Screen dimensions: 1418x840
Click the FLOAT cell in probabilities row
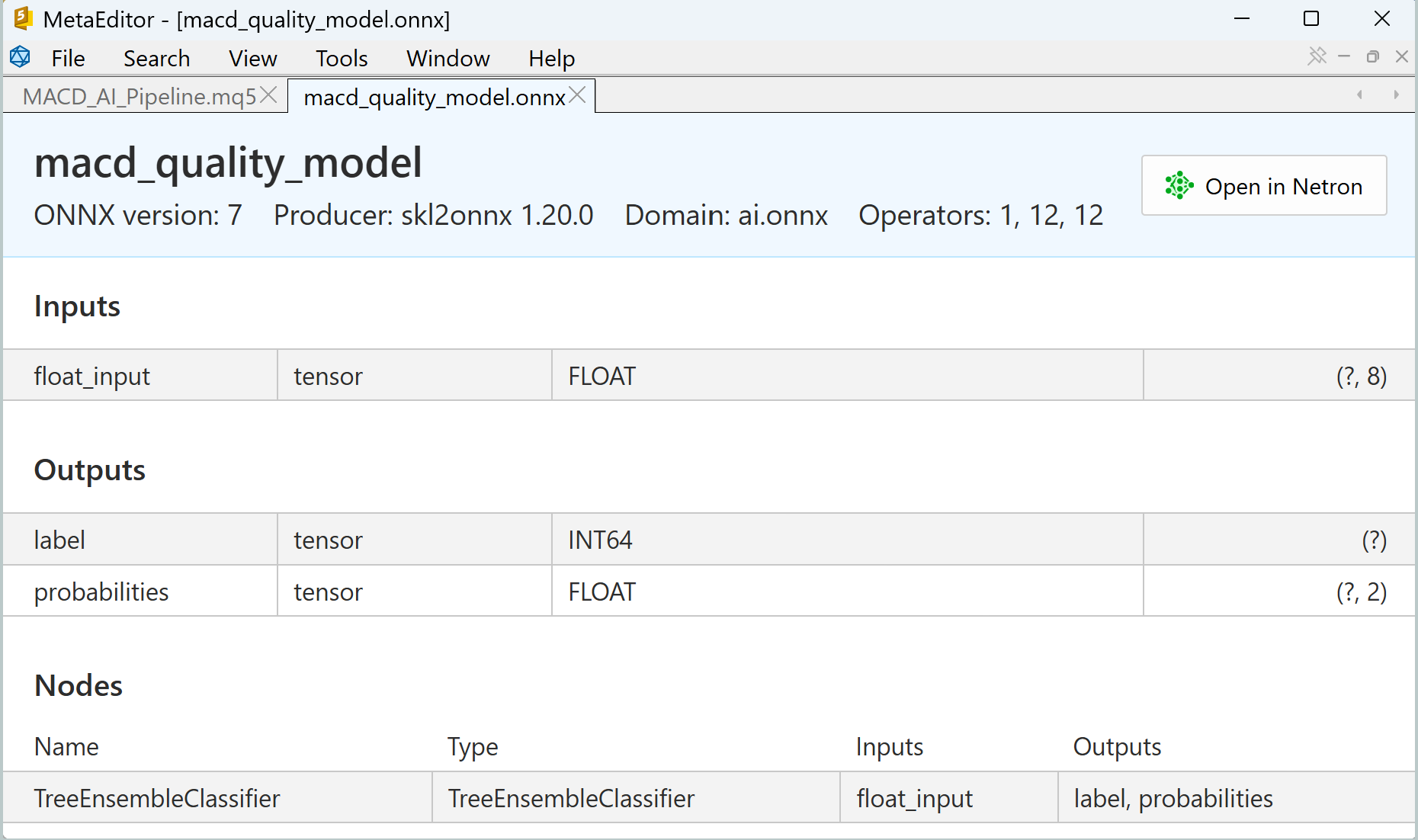click(x=848, y=592)
